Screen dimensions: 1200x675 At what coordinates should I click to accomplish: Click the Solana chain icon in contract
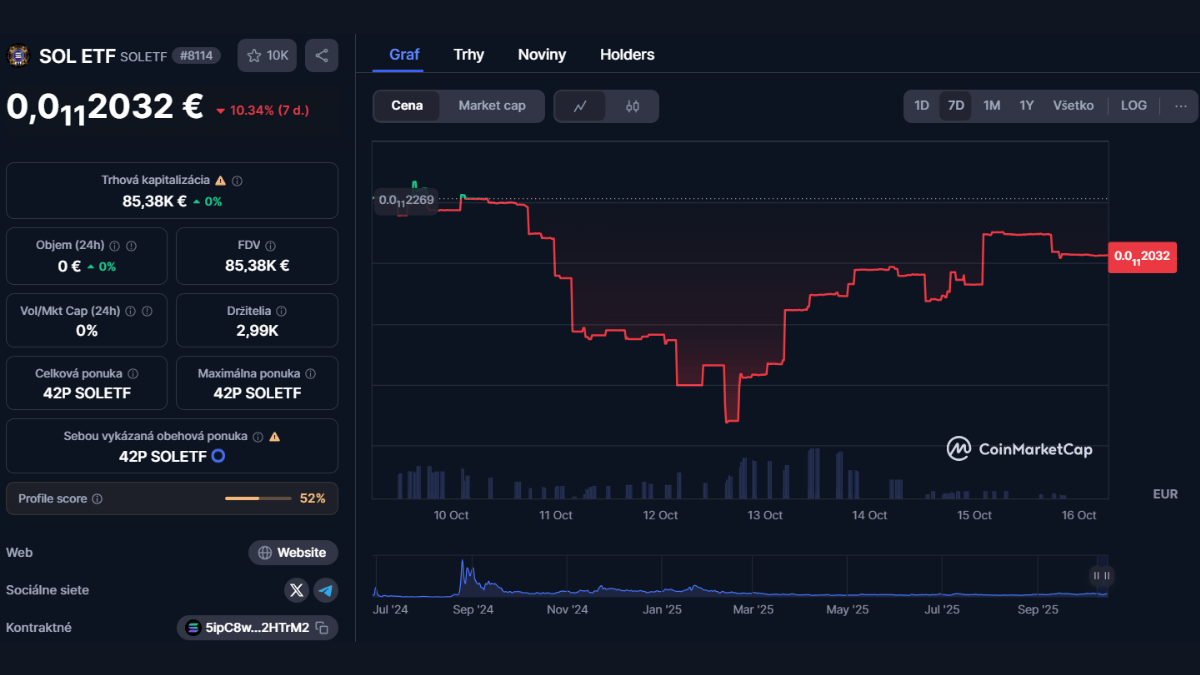pyautogui.click(x=193, y=628)
